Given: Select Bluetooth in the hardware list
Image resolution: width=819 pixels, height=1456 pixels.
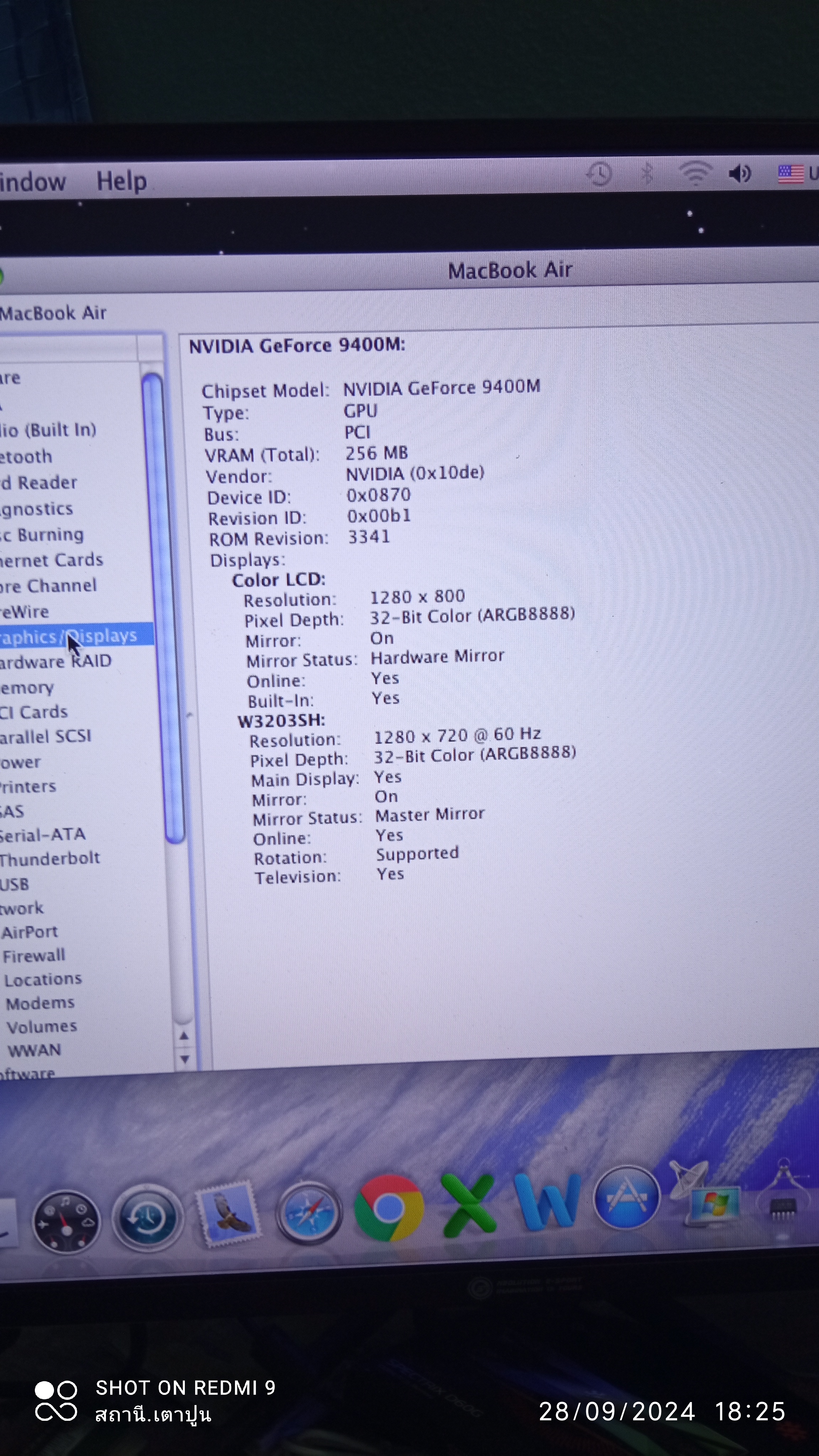Looking at the screenshot, I should click(x=26, y=457).
